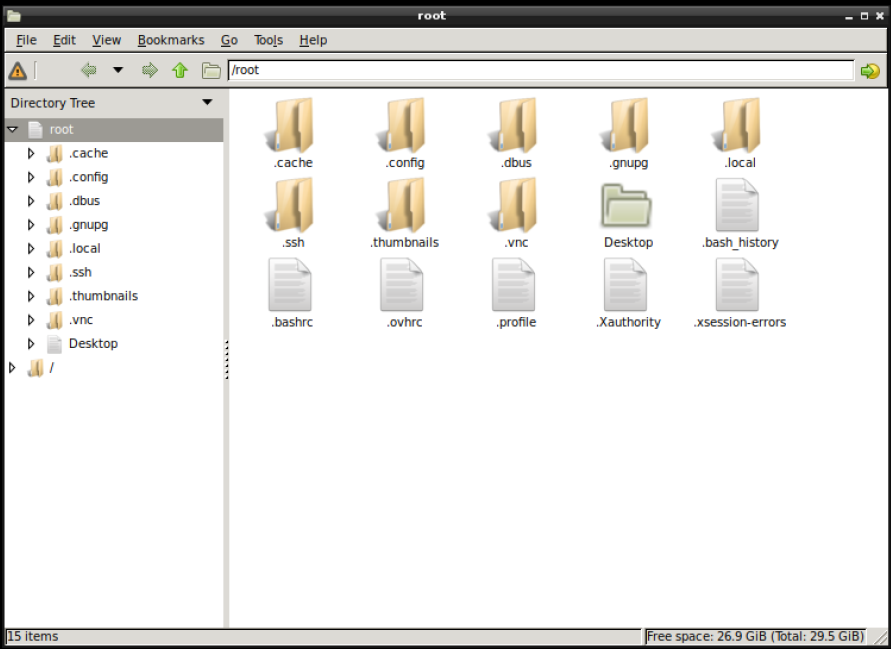Screen dimensions: 891x649
Task: Click the window resize grip corner
Action: [880, 638]
